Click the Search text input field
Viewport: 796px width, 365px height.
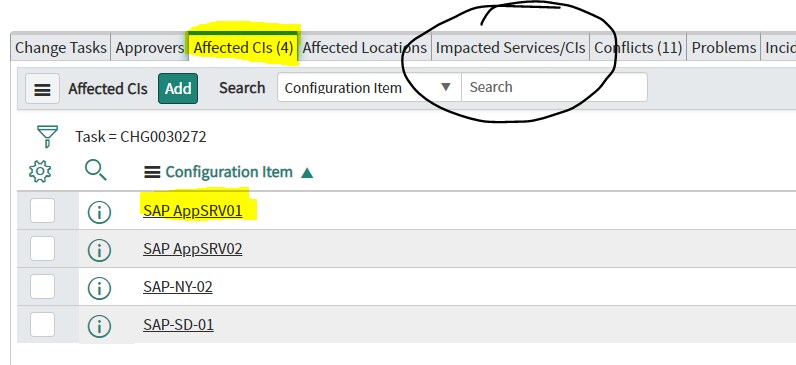(554, 87)
